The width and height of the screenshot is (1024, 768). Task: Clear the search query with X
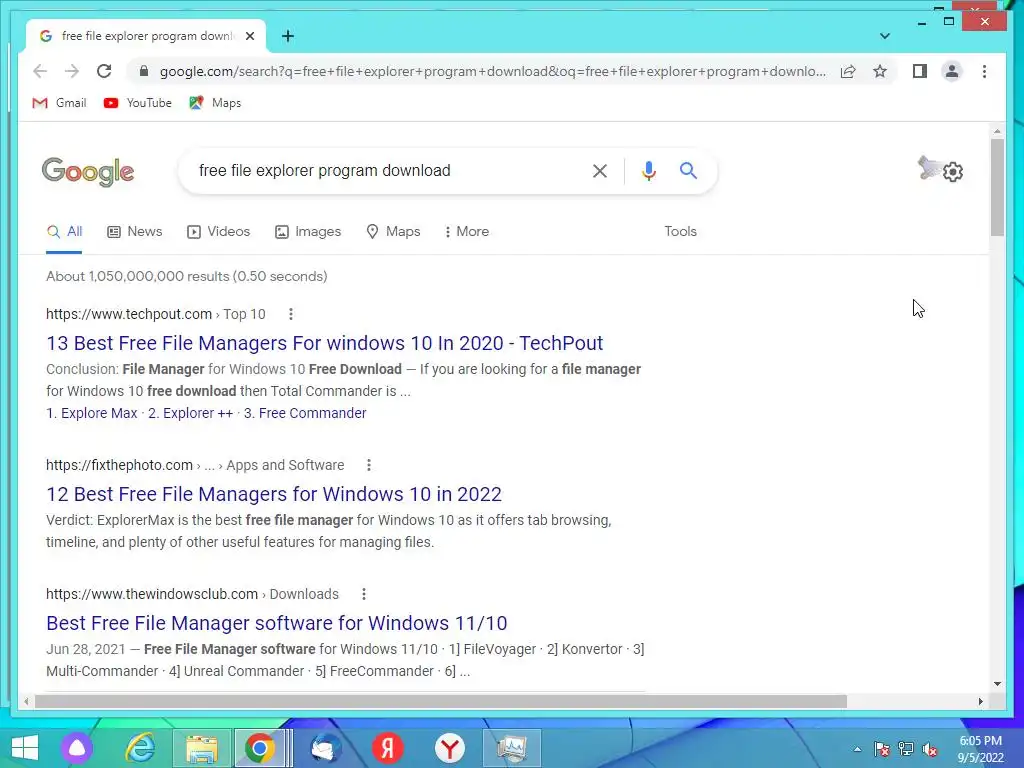600,171
